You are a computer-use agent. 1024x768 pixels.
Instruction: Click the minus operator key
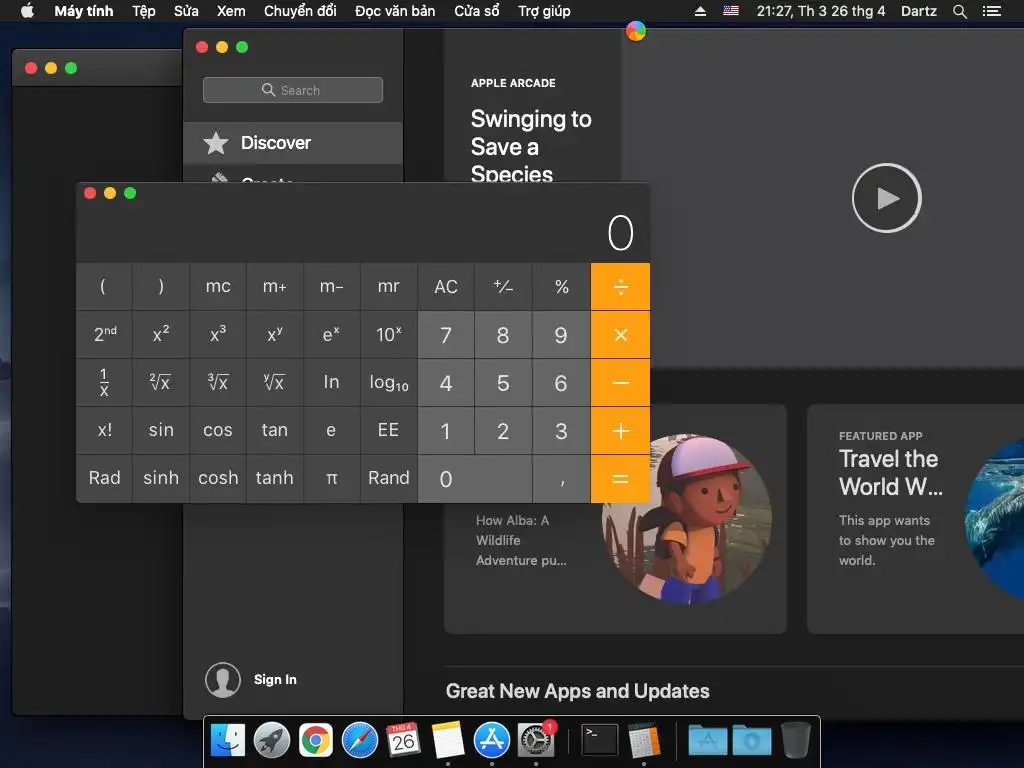click(620, 383)
